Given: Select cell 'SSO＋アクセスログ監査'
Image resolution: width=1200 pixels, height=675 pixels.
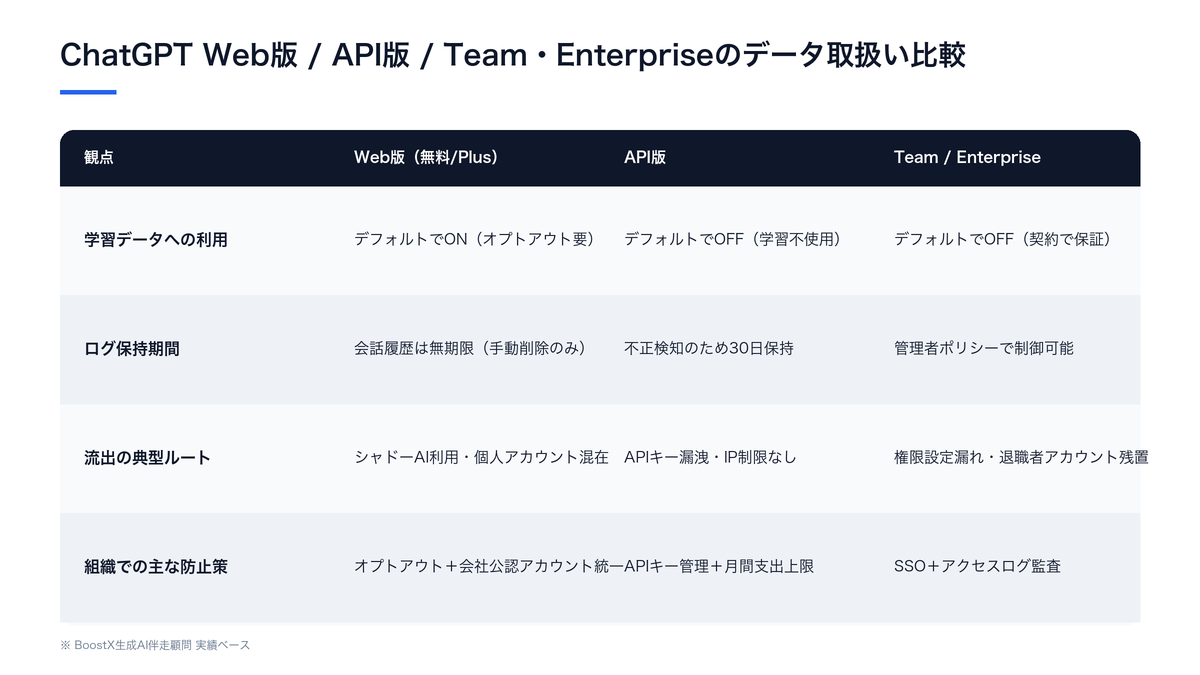Looking at the screenshot, I should pyautogui.click(x=977, y=567).
